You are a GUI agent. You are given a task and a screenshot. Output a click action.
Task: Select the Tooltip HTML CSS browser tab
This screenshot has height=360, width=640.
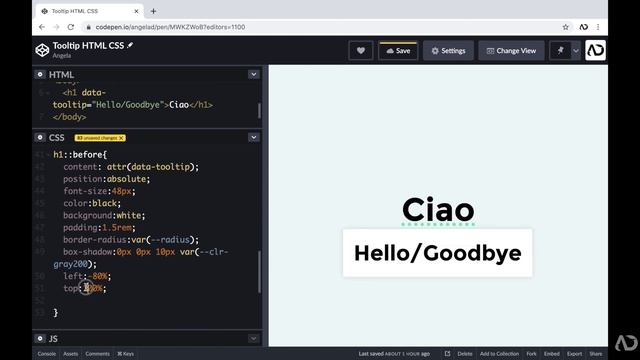(x=90, y=11)
